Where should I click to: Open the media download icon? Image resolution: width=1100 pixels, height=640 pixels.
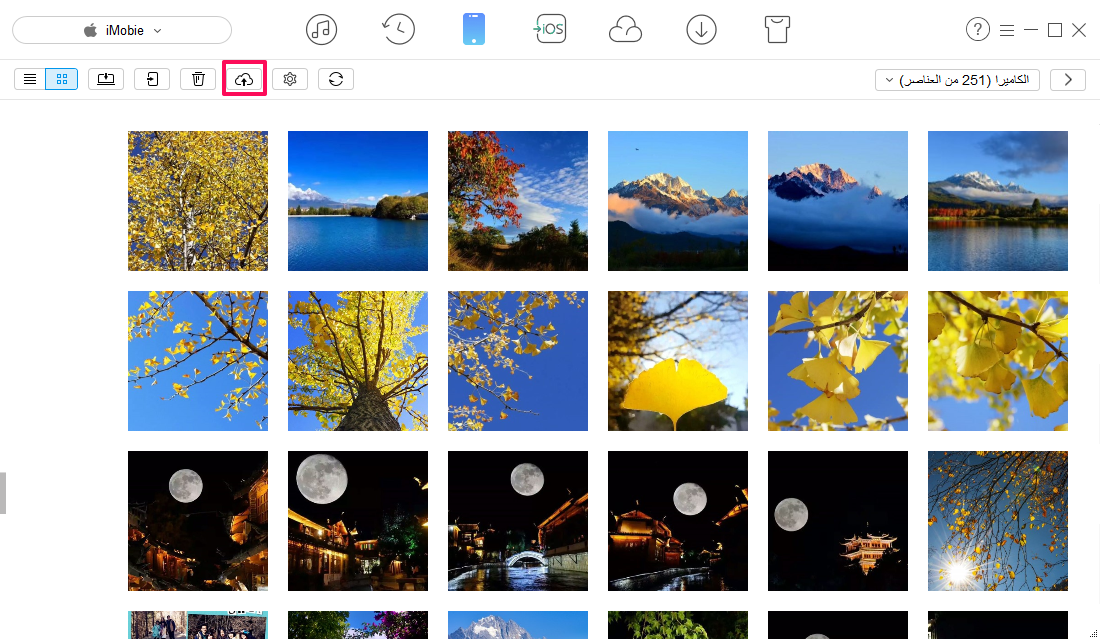(x=701, y=29)
